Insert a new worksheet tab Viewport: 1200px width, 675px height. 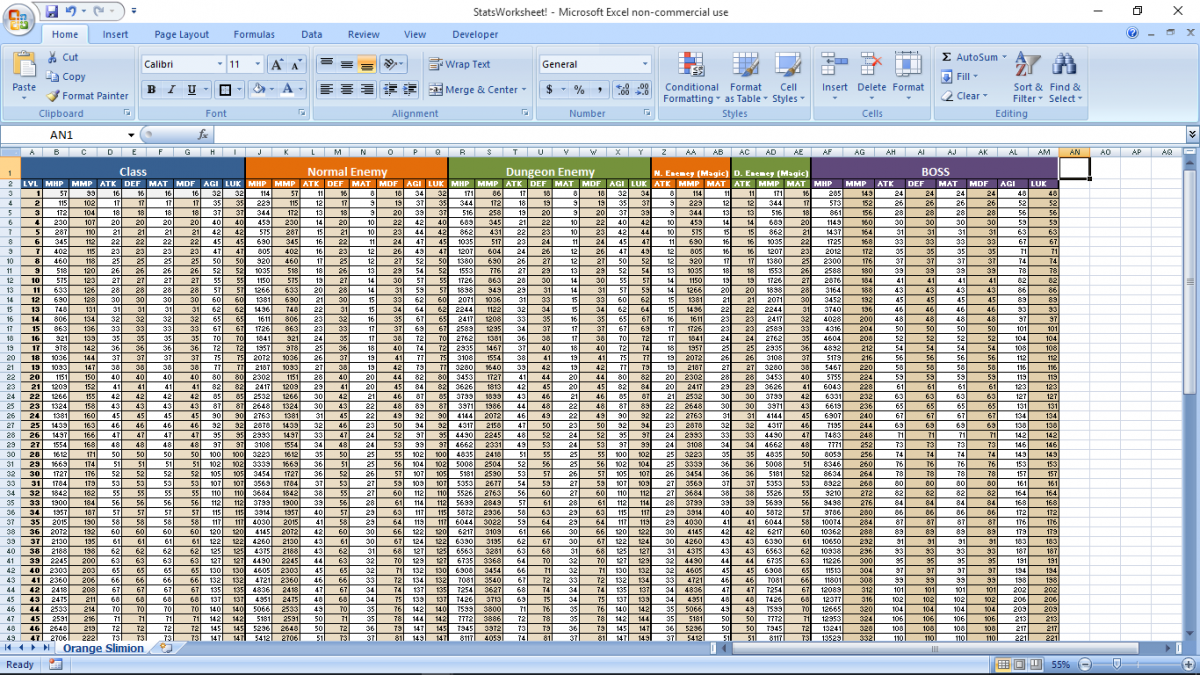[166, 648]
